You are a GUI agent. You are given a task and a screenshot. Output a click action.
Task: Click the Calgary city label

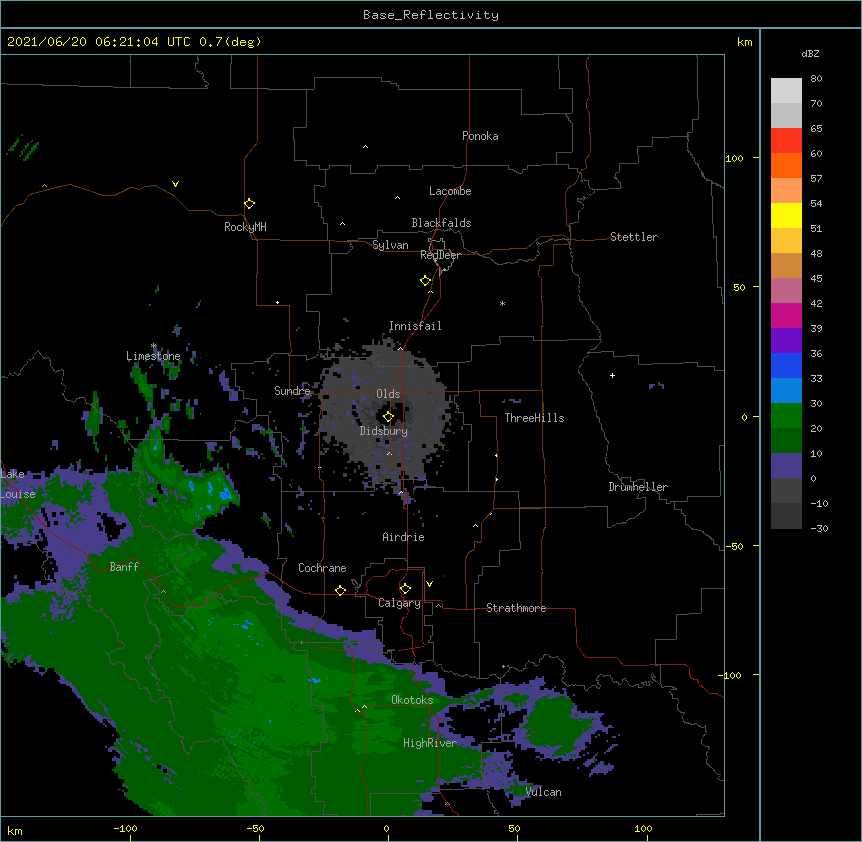(x=399, y=603)
